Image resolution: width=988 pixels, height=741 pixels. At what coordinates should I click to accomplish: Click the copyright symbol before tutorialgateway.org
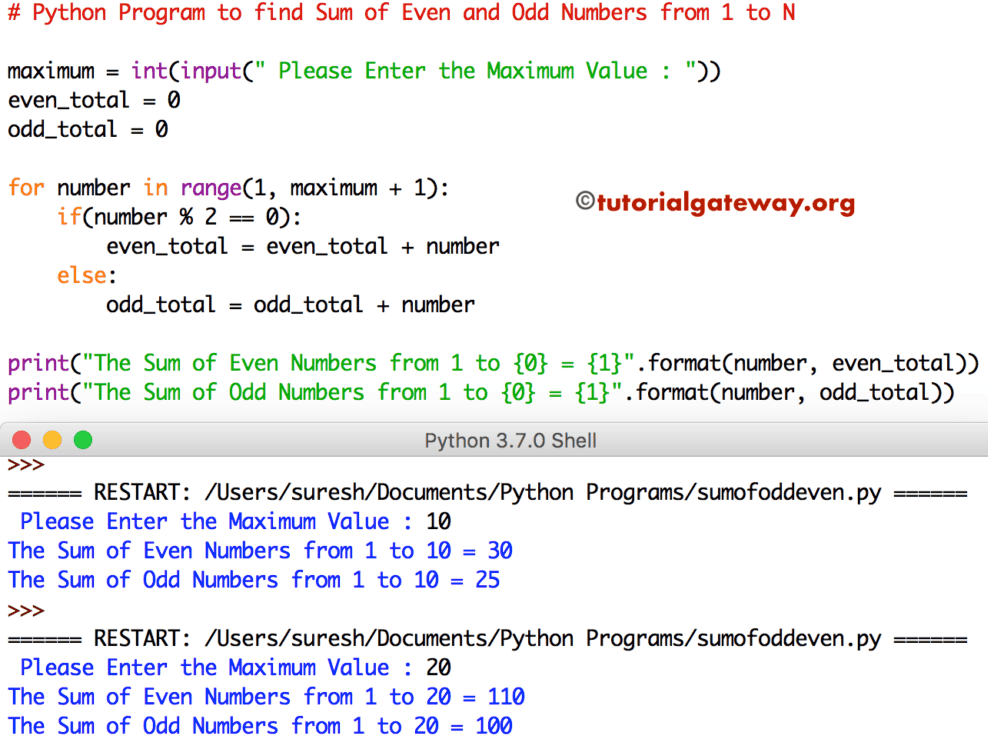click(583, 202)
